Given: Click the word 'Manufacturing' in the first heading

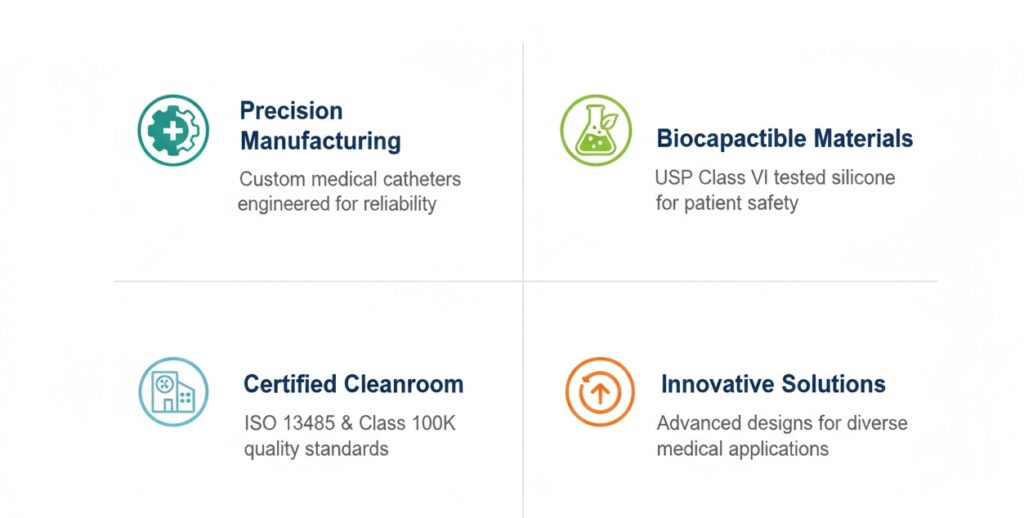Looking at the screenshot, I should pyautogui.click(x=320, y=141).
